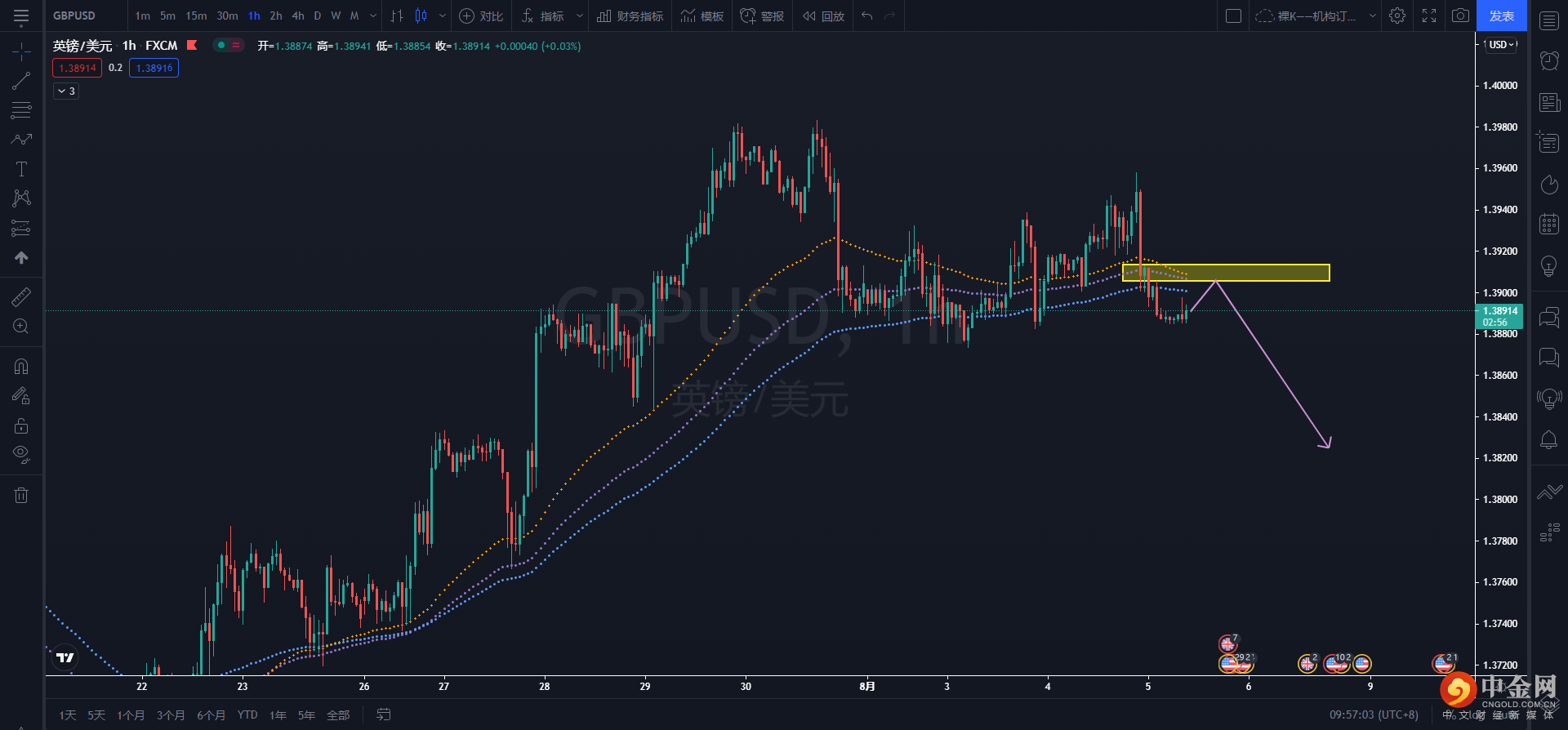Image resolution: width=1568 pixels, height=730 pixels.
Task: Open the main hamburger menu
Action: [x=21, y=16]
